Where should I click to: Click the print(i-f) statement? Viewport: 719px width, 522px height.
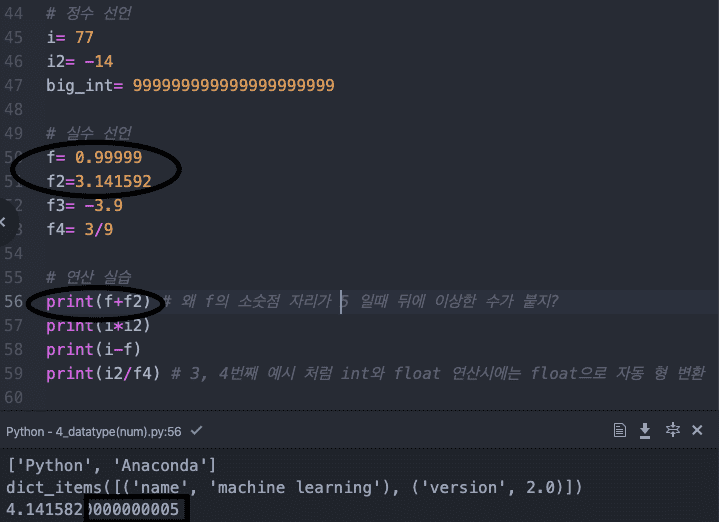[92, 350]
